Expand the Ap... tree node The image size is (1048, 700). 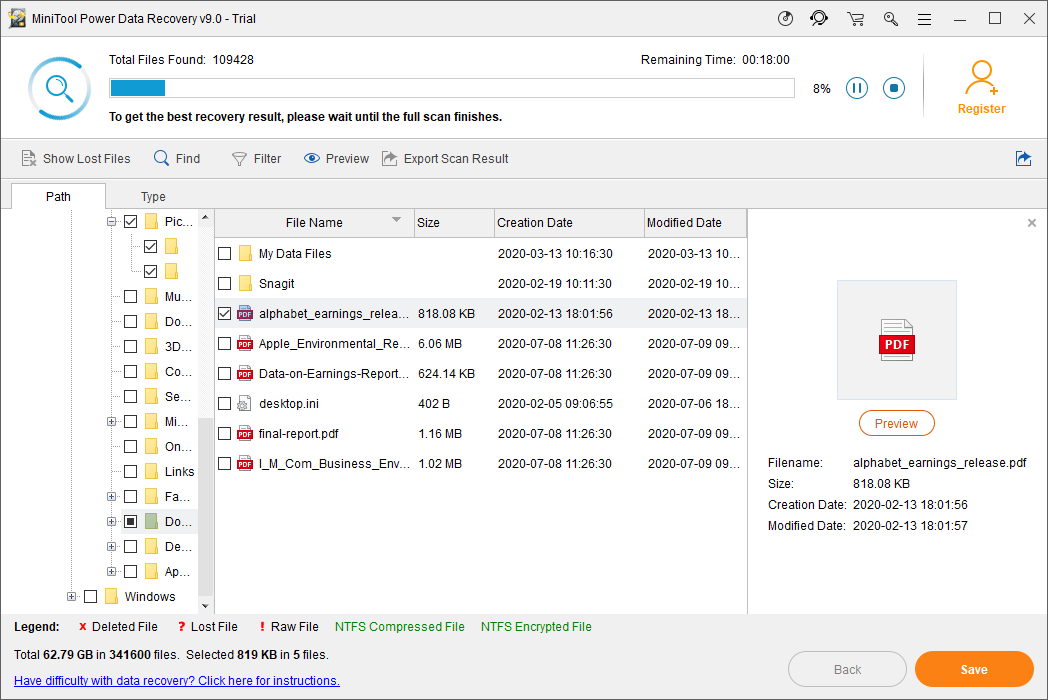112,571
